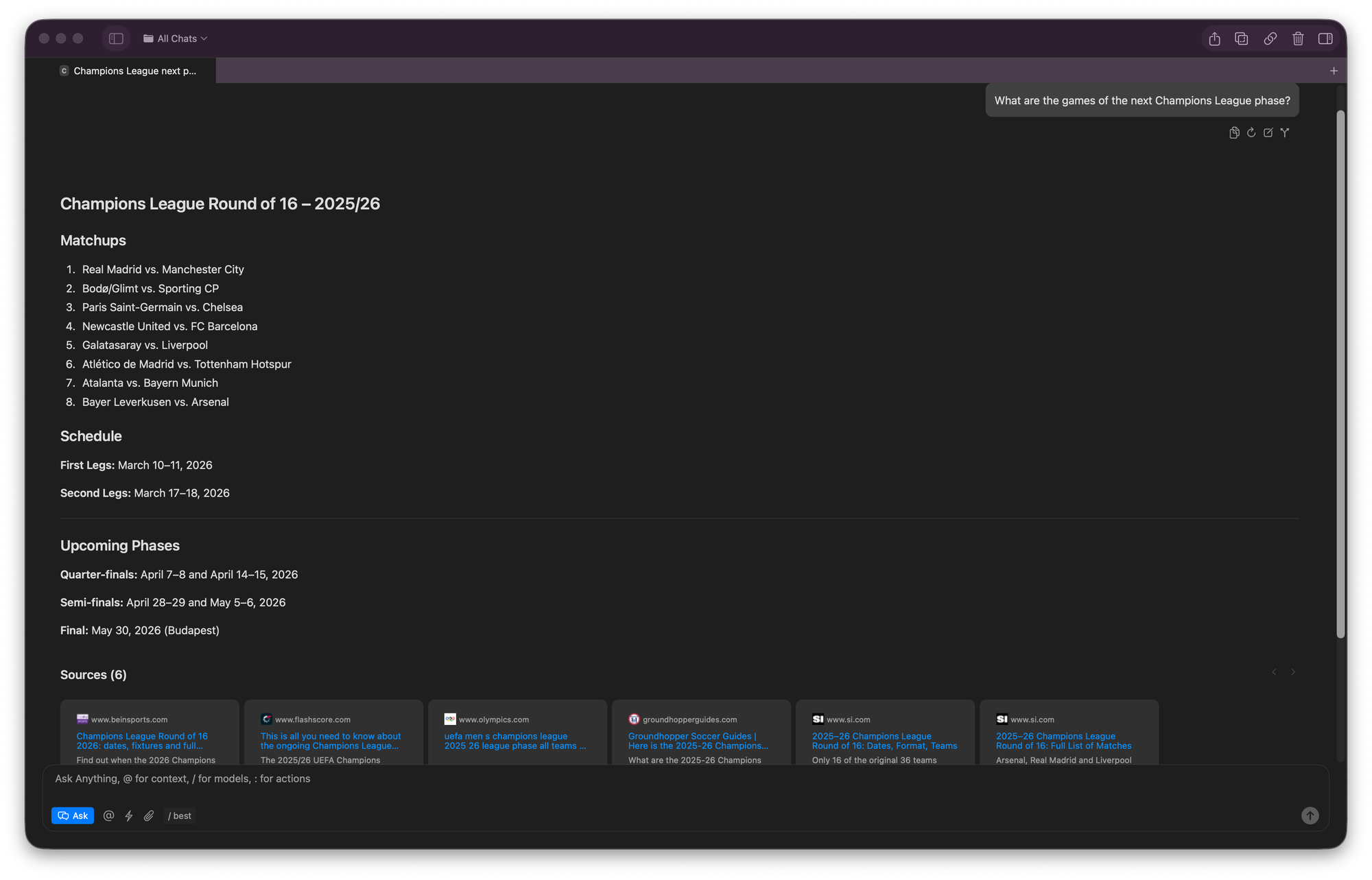Click the Sources (6) heading
1372x880 pixels.
pyautogui.click(x=93, y=675)
